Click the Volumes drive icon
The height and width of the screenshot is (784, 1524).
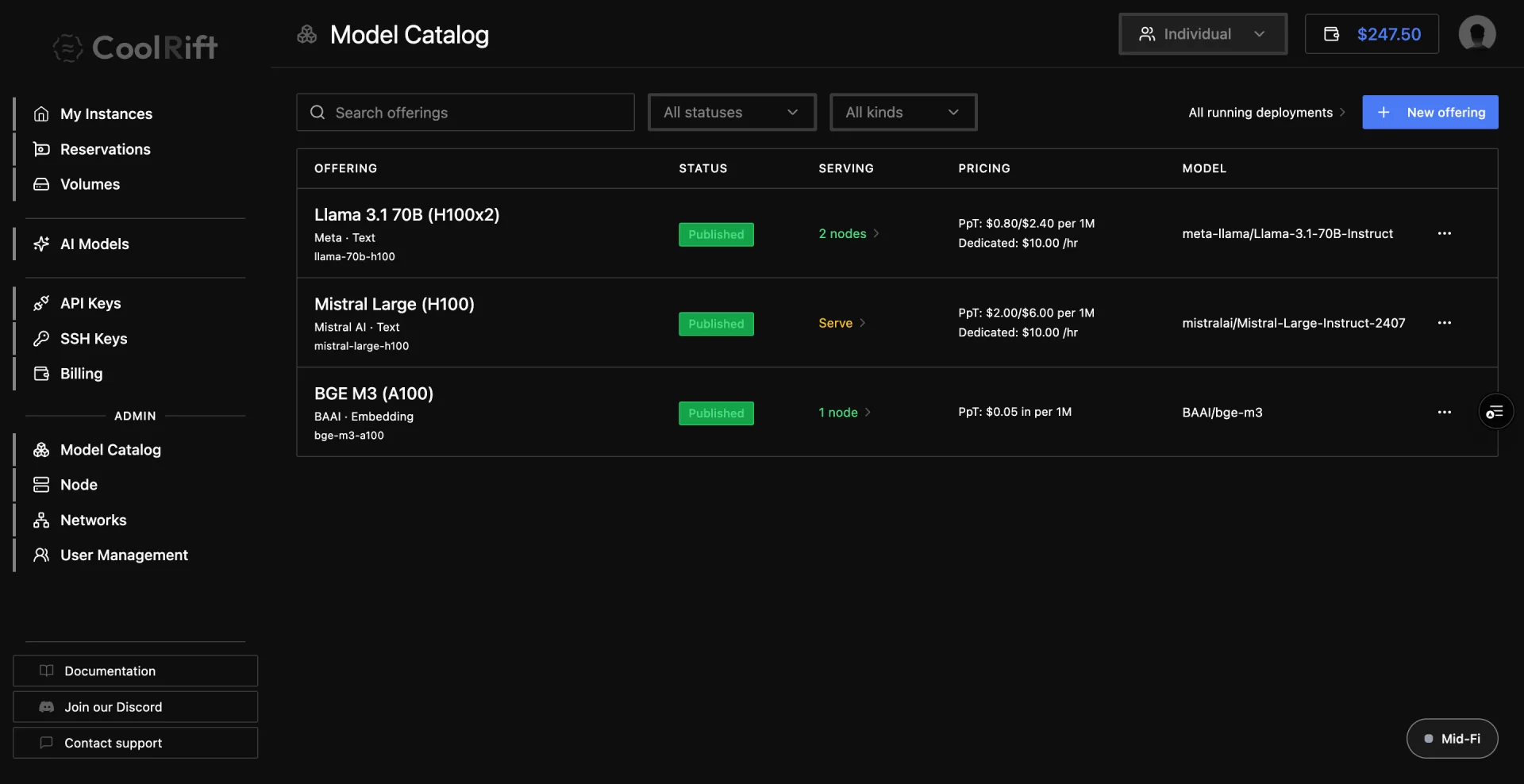[41, 184]
